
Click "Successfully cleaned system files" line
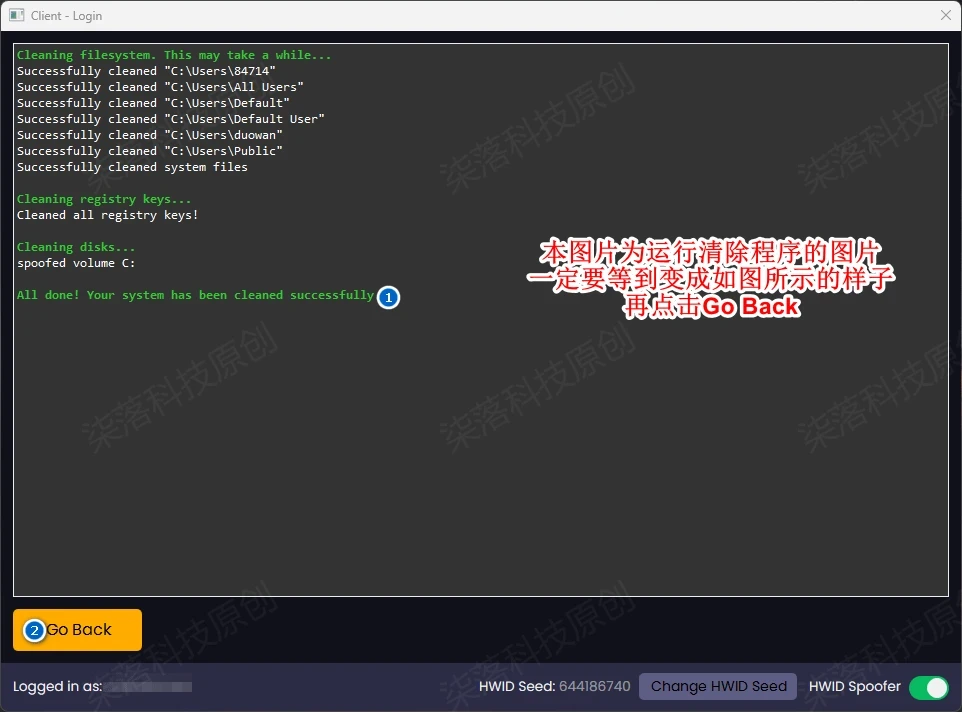pos(132,167)
